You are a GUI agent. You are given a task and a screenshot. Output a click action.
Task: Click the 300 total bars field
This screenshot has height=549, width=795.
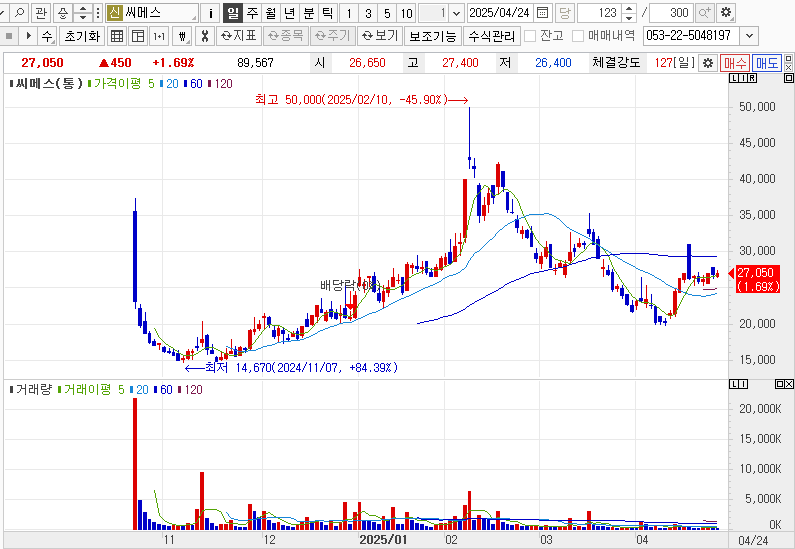click(671, 13)
